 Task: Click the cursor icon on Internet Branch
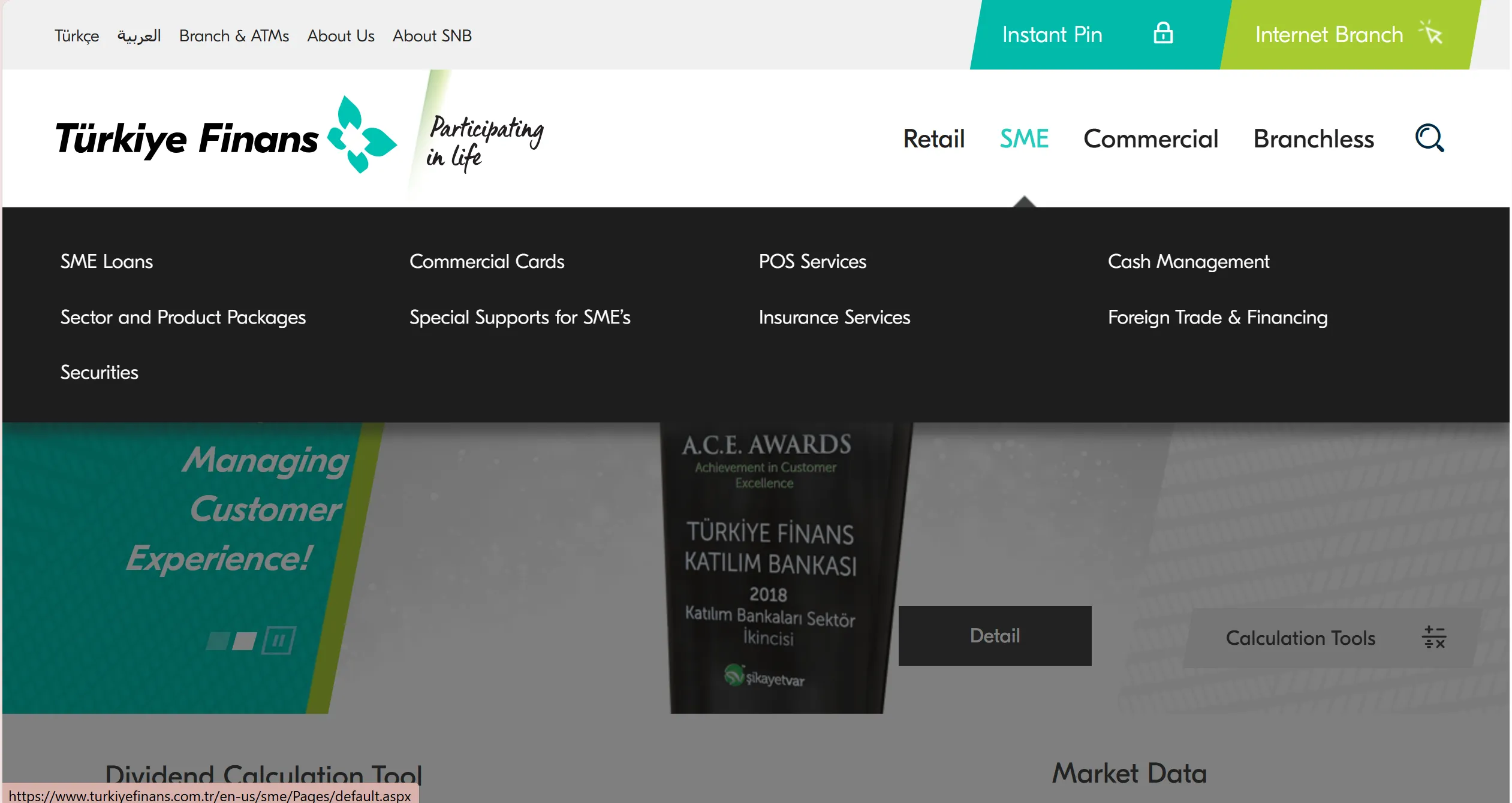tap(1430, 32)
